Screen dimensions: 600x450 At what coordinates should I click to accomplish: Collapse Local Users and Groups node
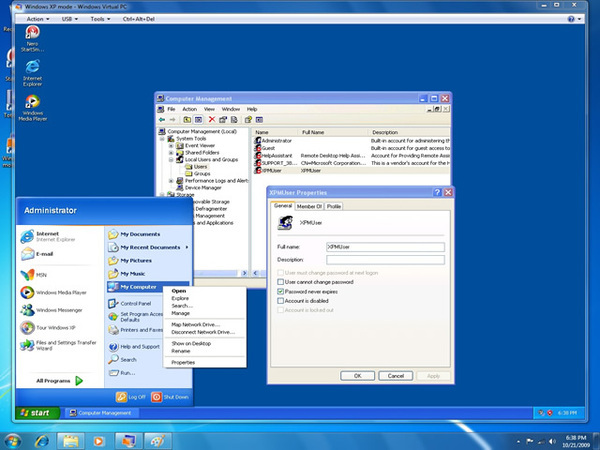(171, 160)
